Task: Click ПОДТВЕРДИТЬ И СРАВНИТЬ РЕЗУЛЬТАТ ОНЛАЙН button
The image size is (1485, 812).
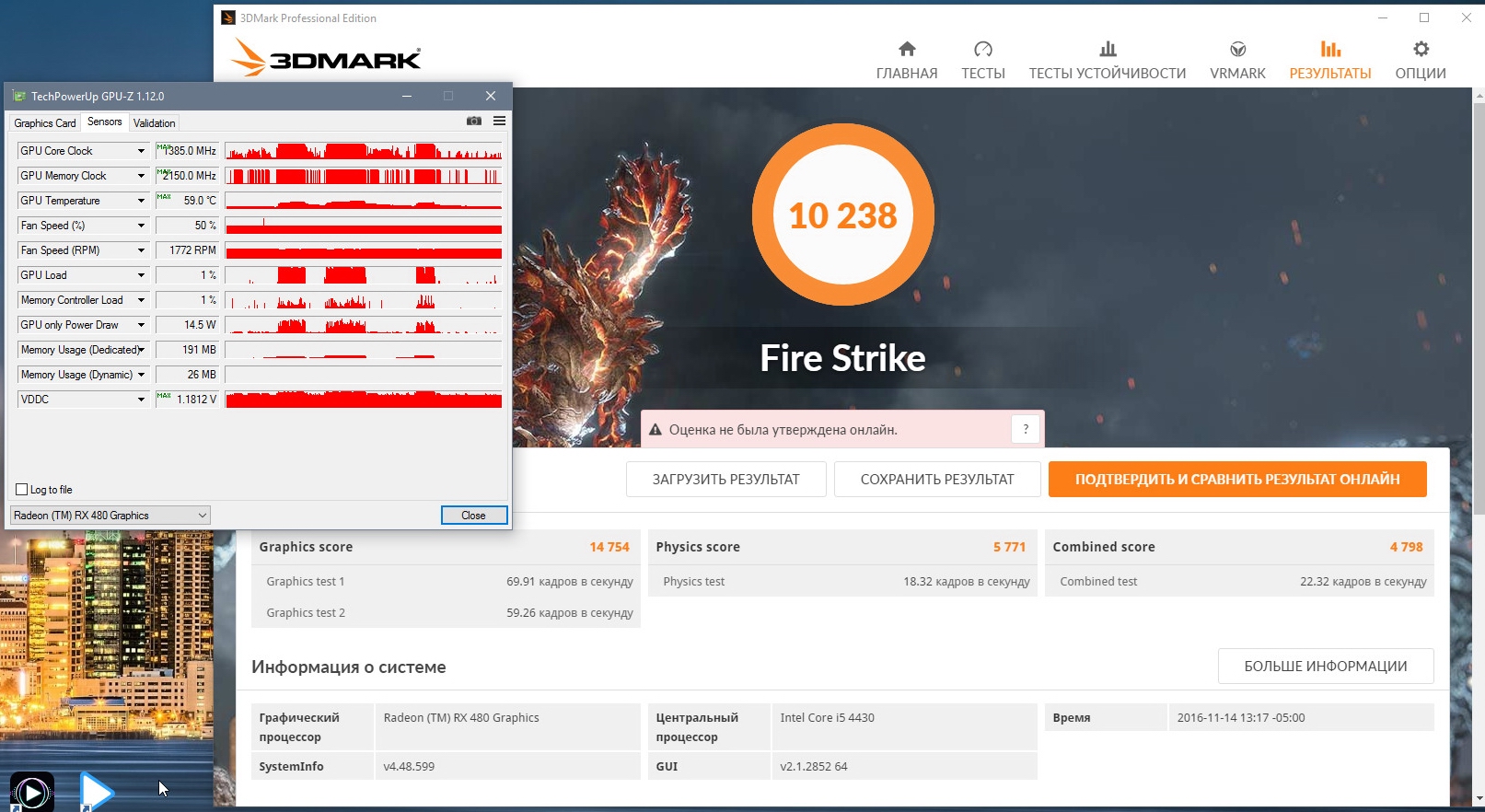Action: coord(1237,480)
